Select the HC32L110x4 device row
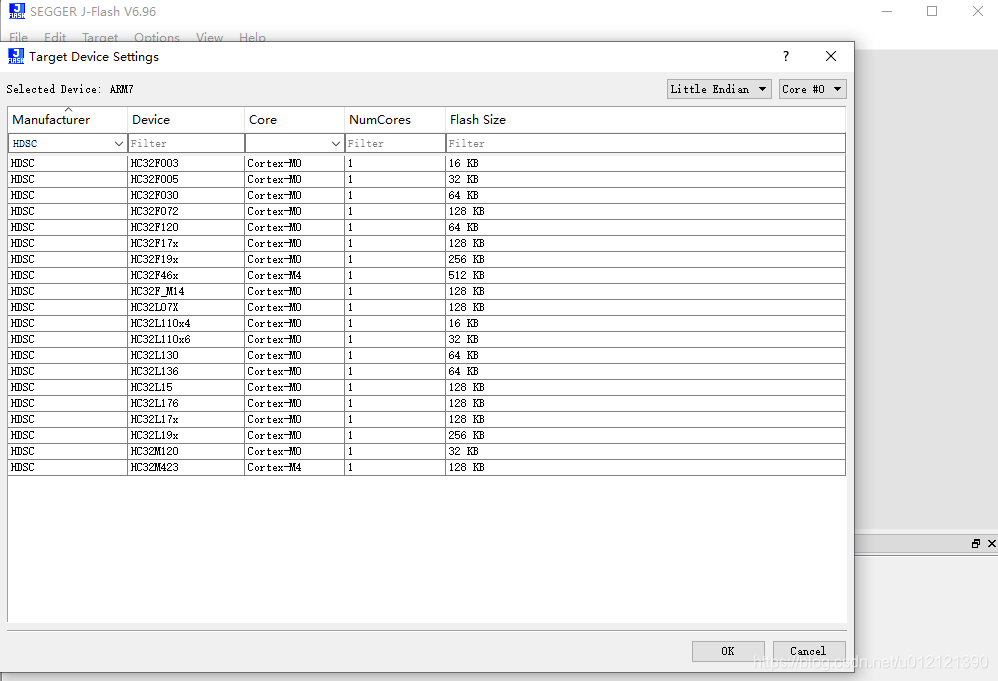 pyautogui.click(x=426, y=323)
